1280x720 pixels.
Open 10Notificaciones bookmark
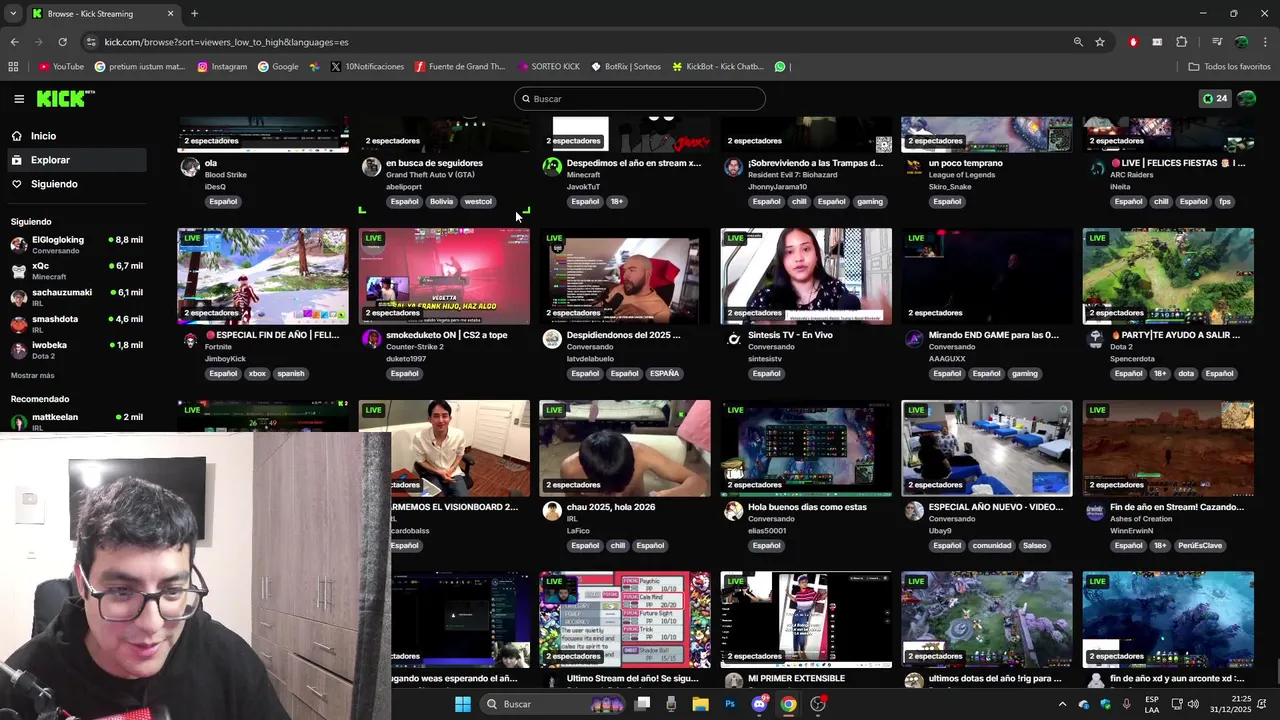[367, 67]
